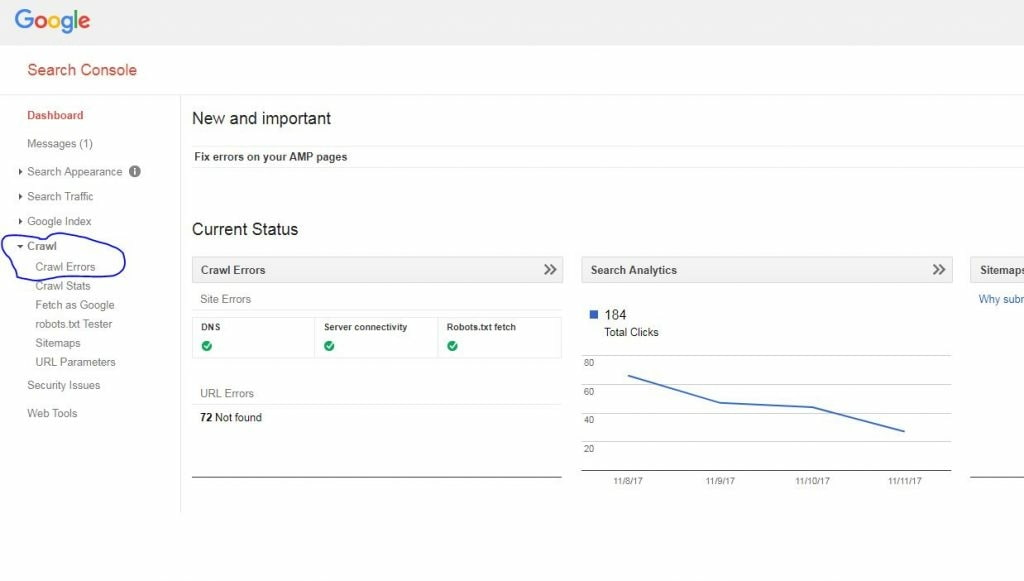Image resolution: width=1024 pixels, height=581 pixels.
Task: Open robots.txt Tester
Action: [74, 324]
